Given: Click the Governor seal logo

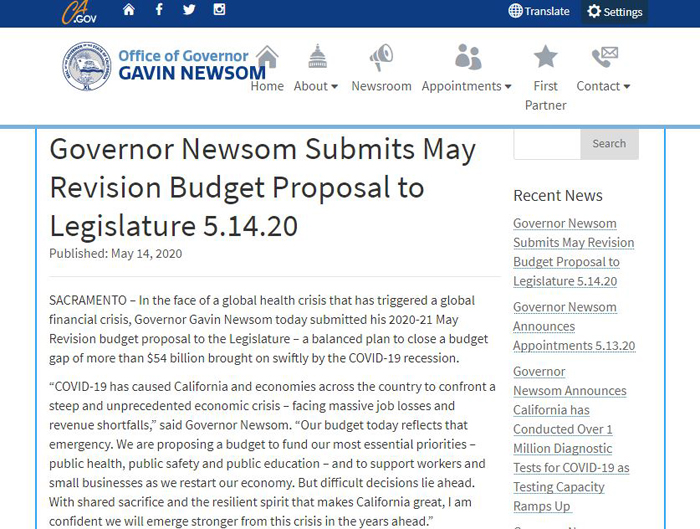Looking at the screenshot, I should click(x=87, y=66).
